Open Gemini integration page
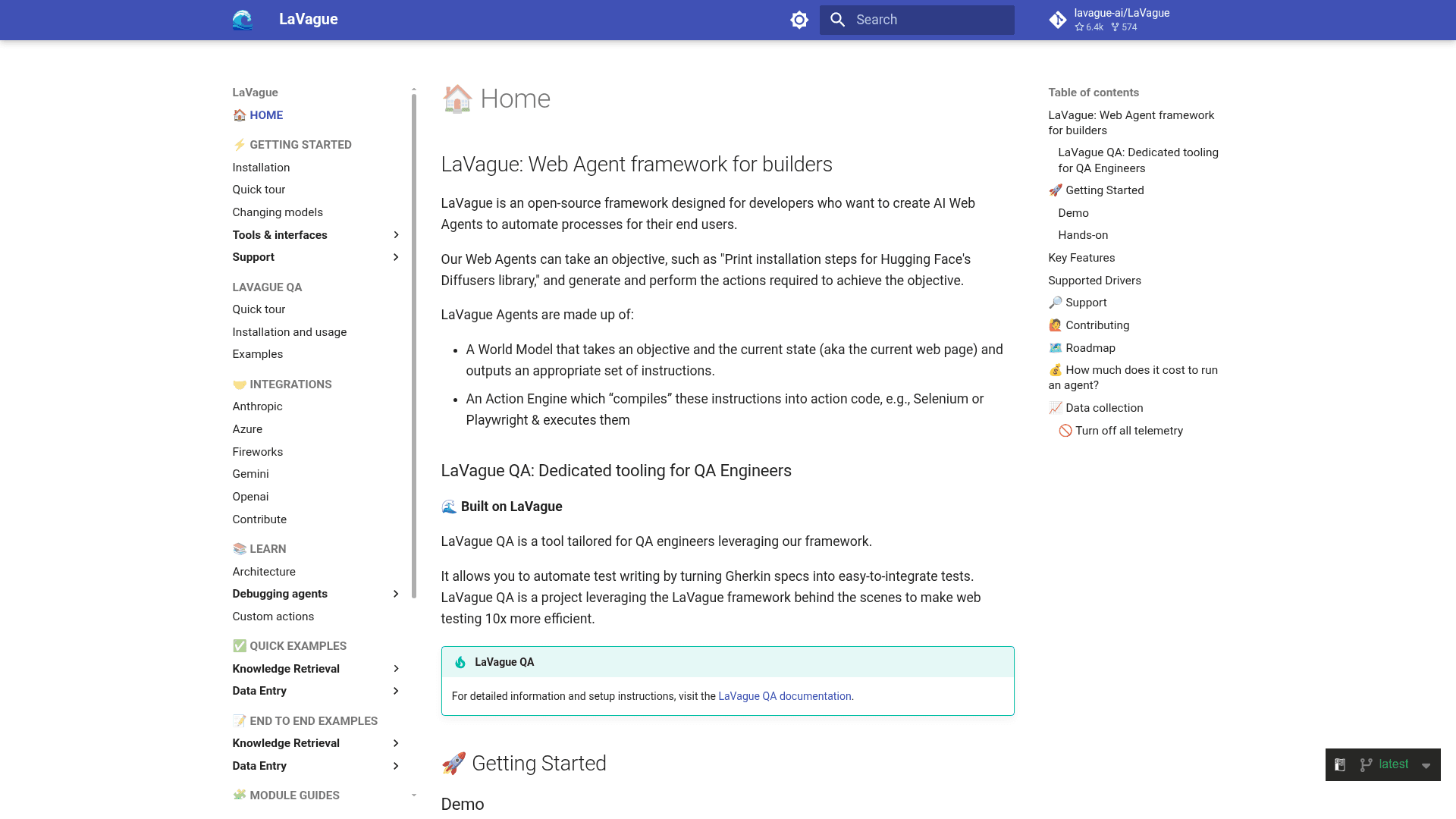The image size is (1456, 819). coord(250,474)
